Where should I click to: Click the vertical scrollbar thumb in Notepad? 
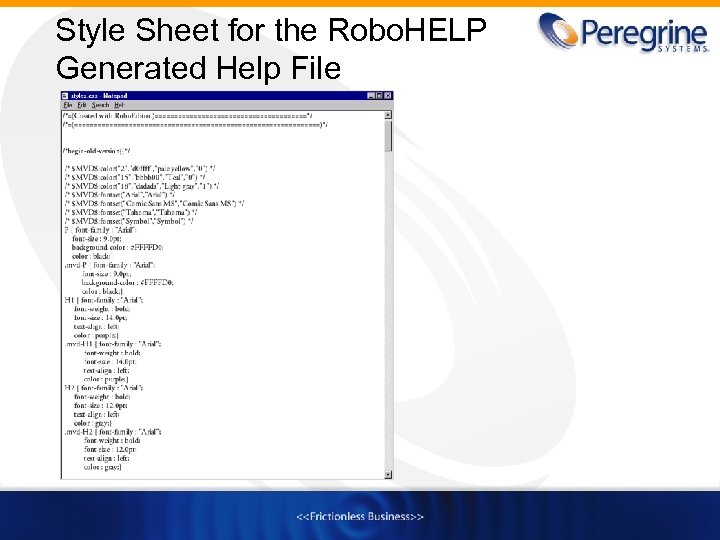388,136
